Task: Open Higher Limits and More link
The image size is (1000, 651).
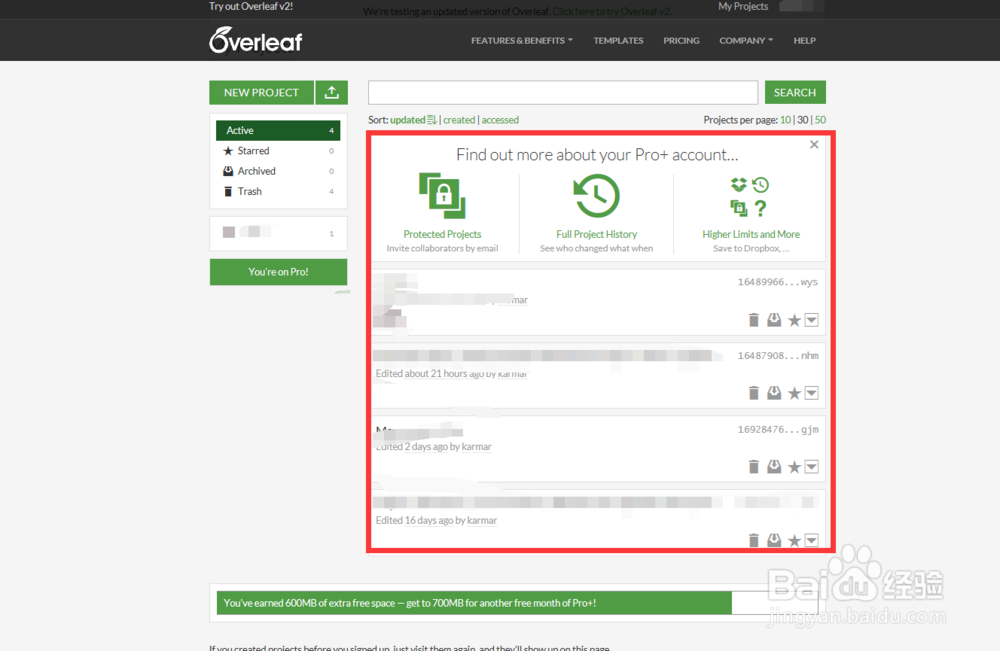Action: [x=751, y=234]
